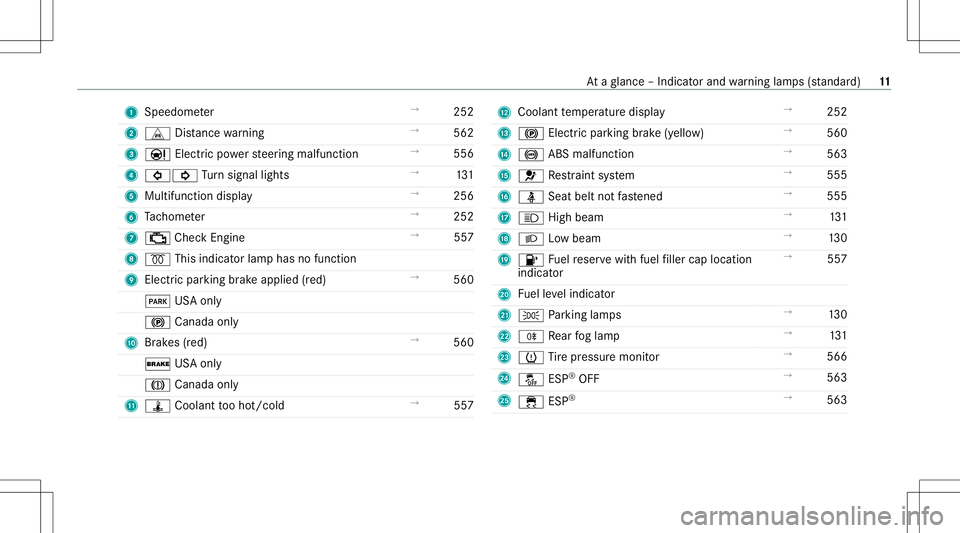Screen dimensions: 960x533
Task: Click the carmanualsonline.info watermark
Action: pyautogui.click(x=812, y=516)
